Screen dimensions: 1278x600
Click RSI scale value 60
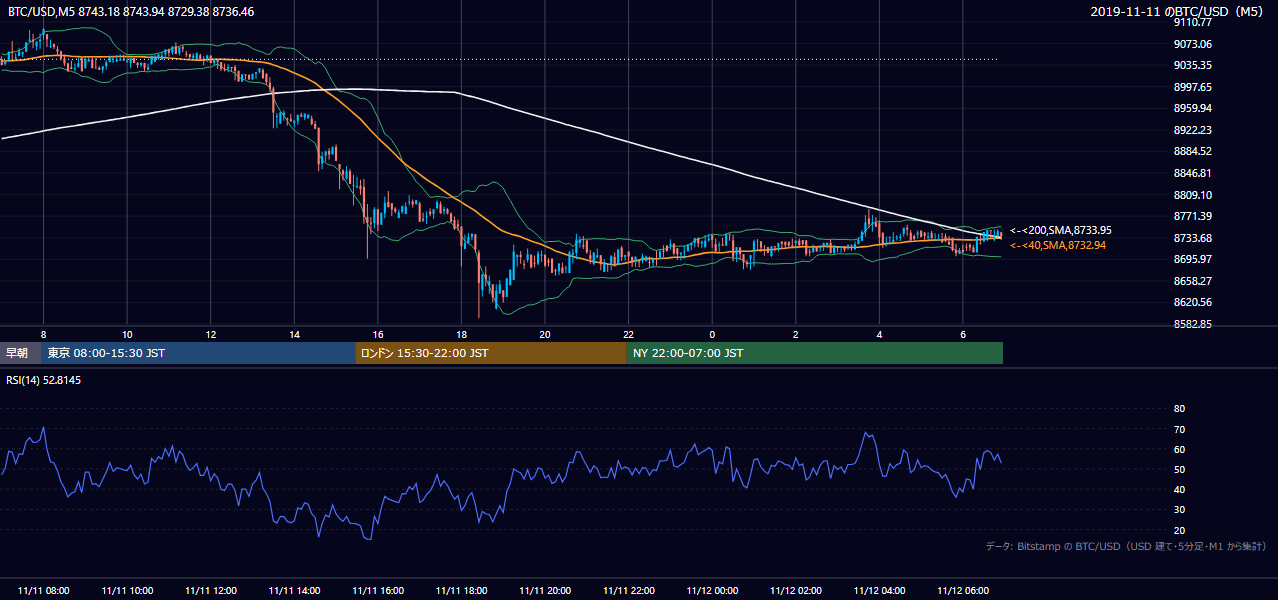1179,449
